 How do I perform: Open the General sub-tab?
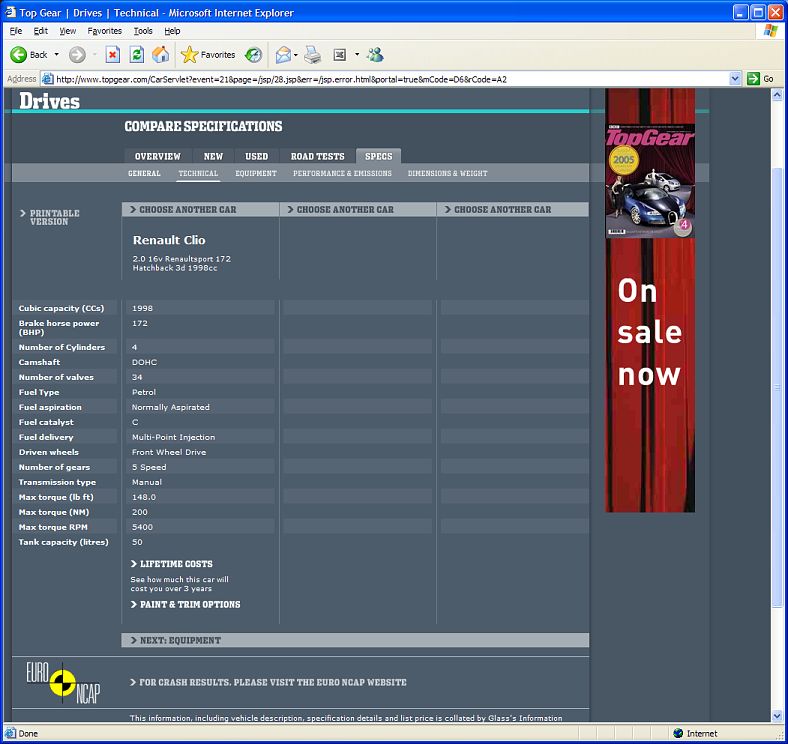coord(144,173)
